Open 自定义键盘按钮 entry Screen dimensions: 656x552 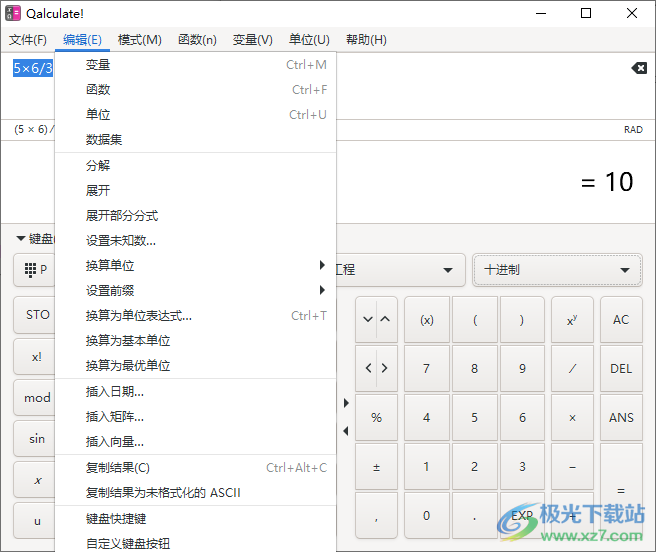click(196, 543)
